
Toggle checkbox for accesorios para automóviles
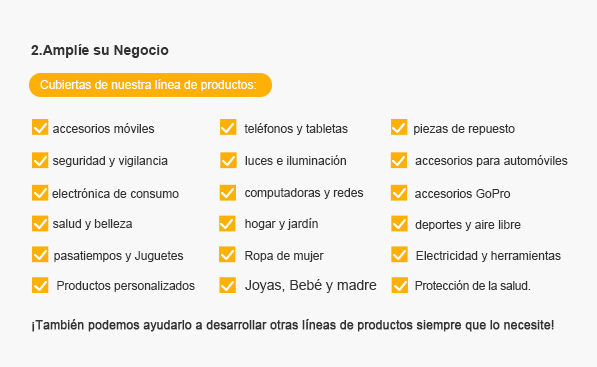(x=399, y=160)
